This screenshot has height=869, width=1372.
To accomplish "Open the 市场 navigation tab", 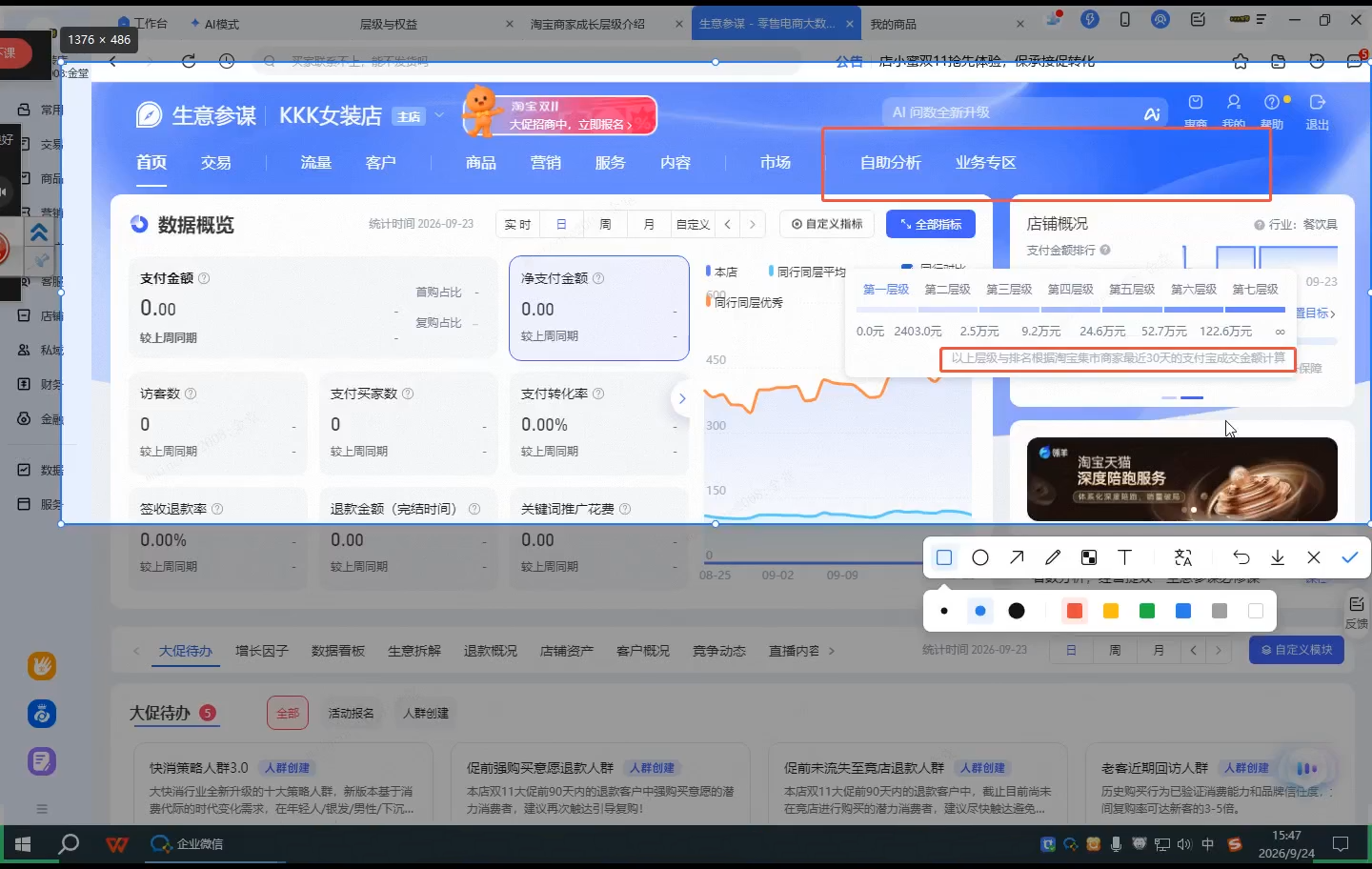I will pyautogui.click(x=776, y=163).
